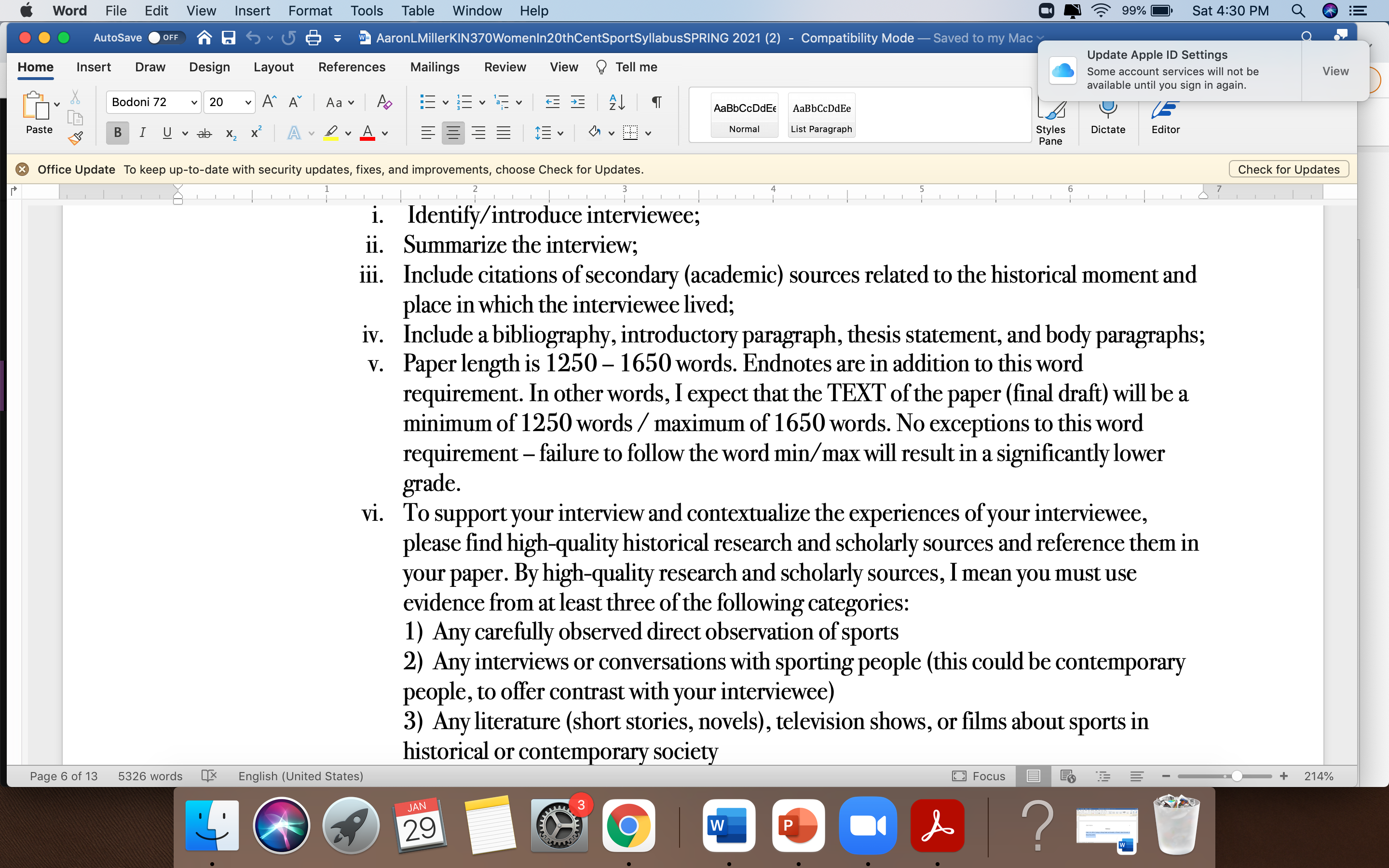Apply the List Paragraph style
This screenshot has height=868, width=1389.
click(x=821, y=115)
